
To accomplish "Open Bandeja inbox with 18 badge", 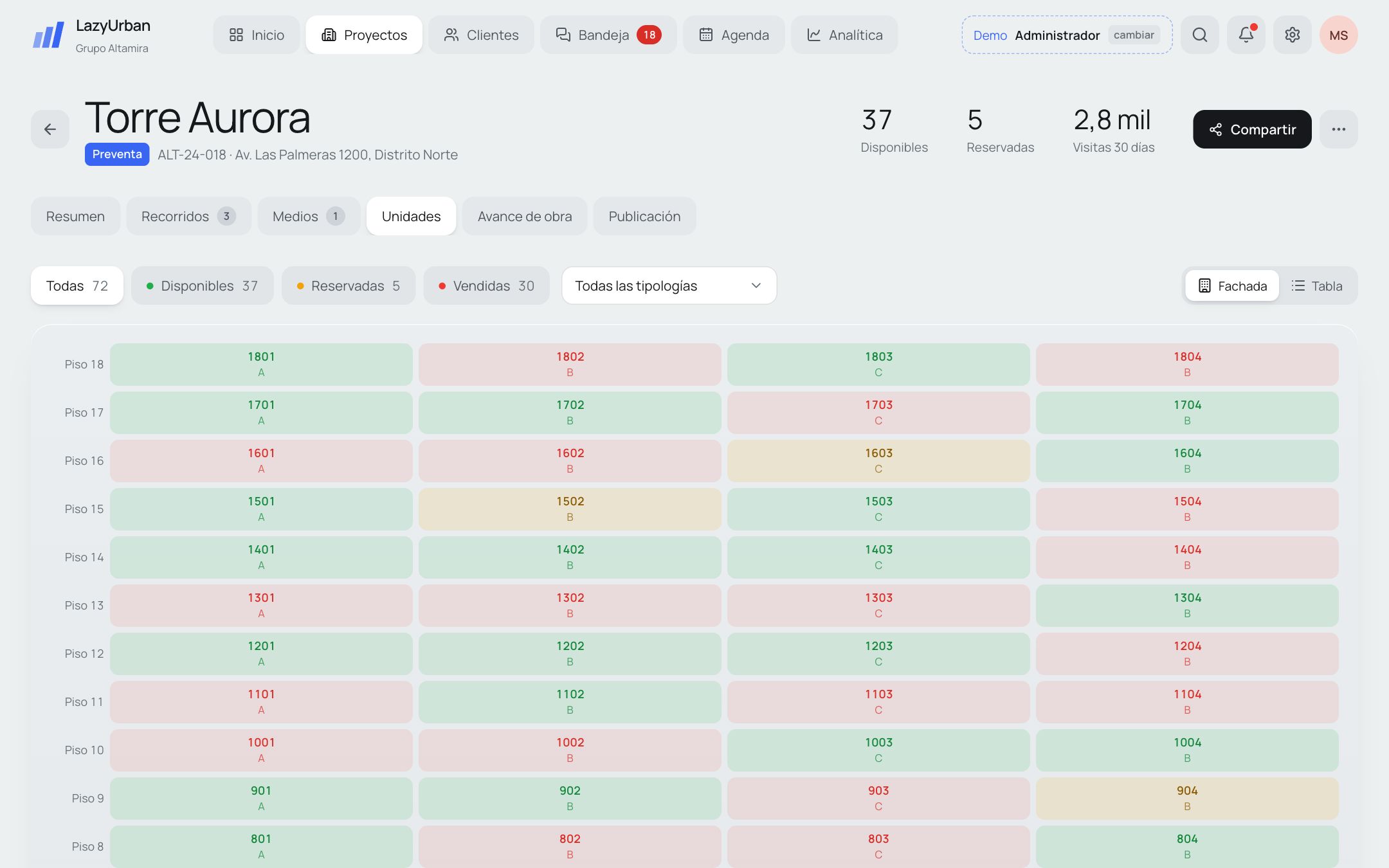I will tap(608, 35).
